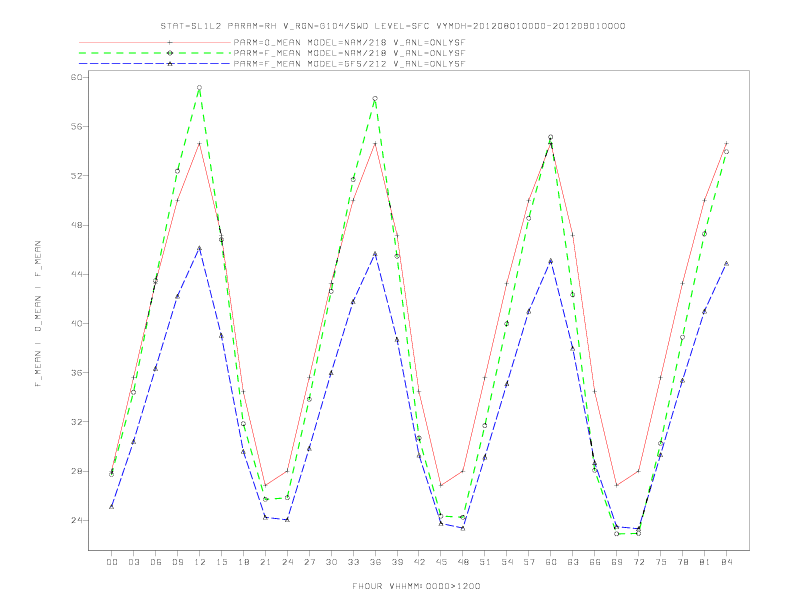Click x-axis tick label 48
Image resolution: width=792 pixels, height=612 pixels.
(x=463, y=562)
